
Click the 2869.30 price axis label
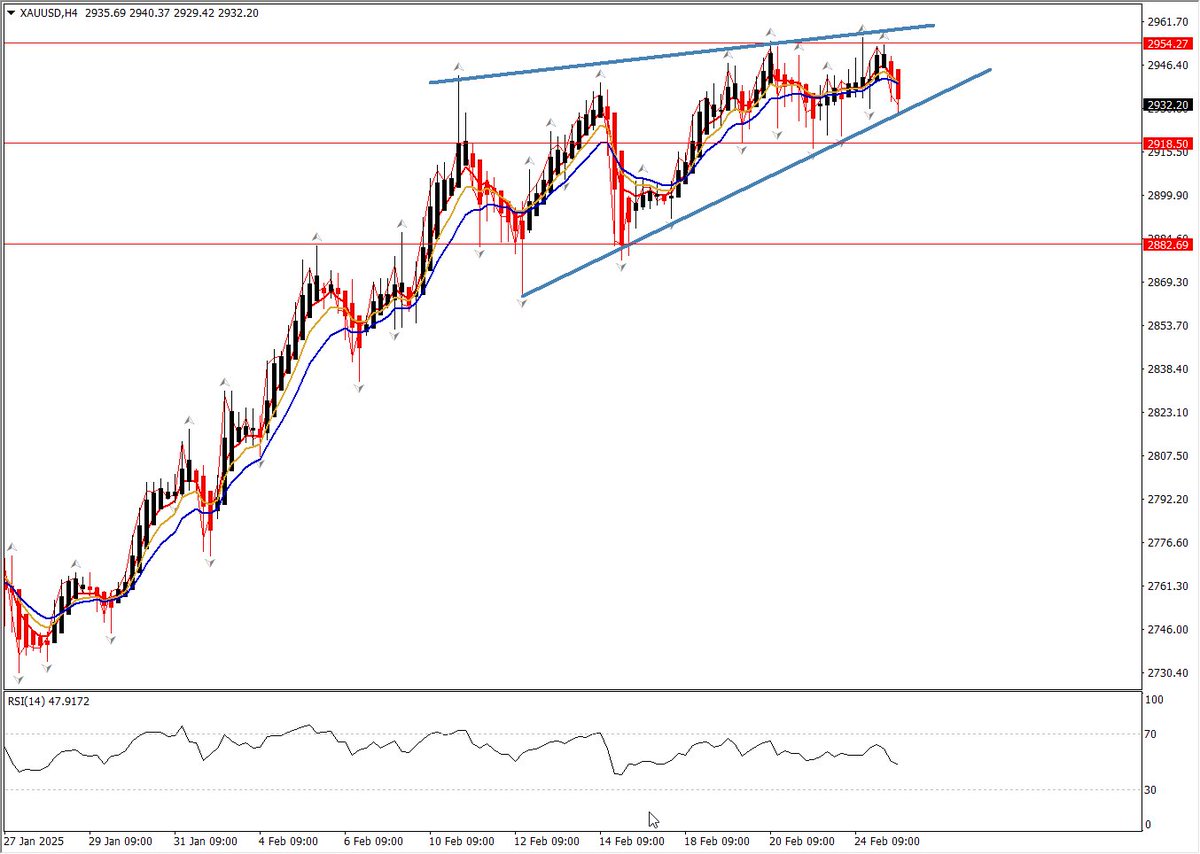1166,282
